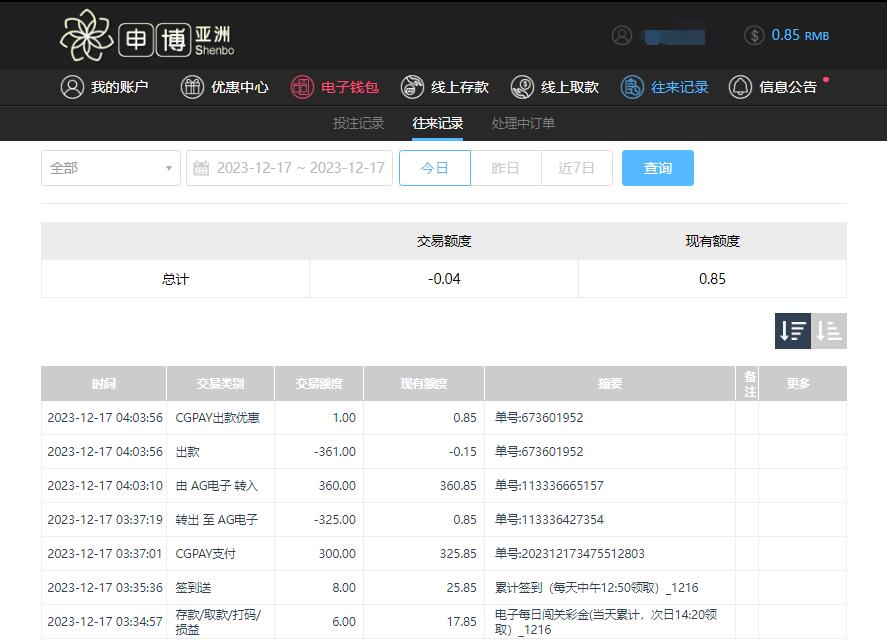Open 我的账户 account icon
Viewport: 887px width, 640px height.
pyautogui.click(x=72, y=87)
